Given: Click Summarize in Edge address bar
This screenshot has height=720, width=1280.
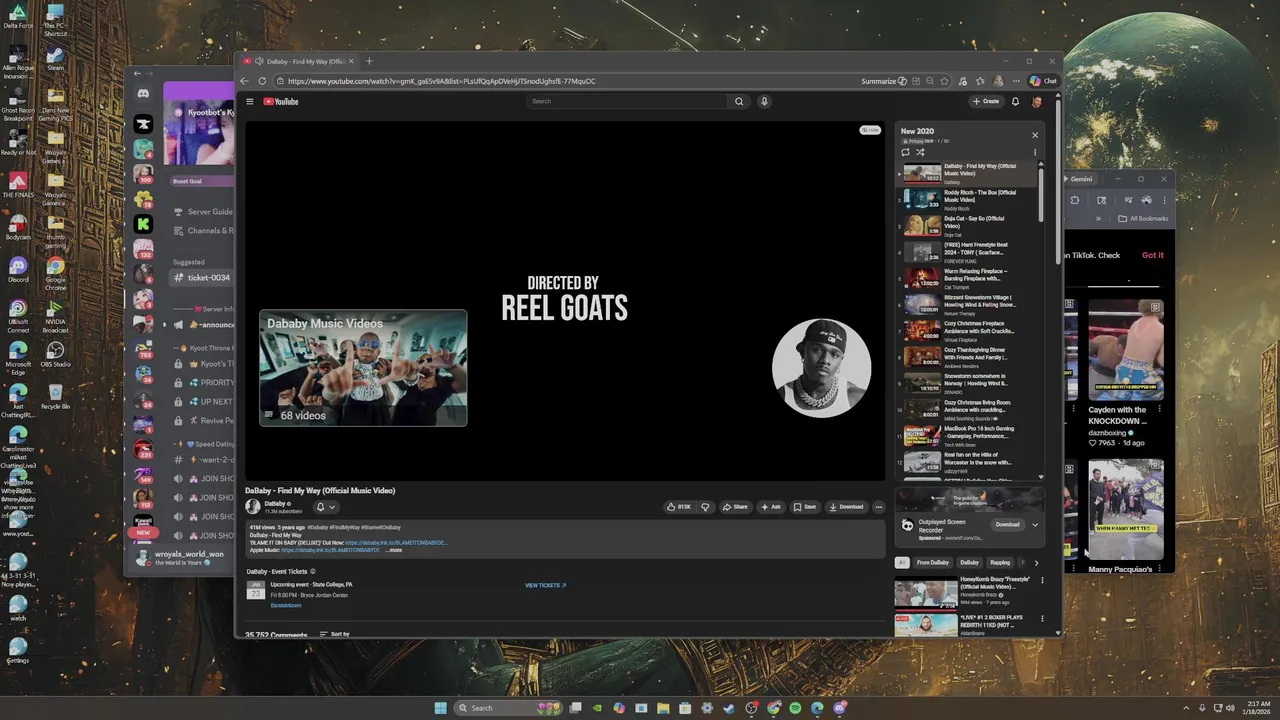Looking at the screenshot, I should [x=884, y=81].
